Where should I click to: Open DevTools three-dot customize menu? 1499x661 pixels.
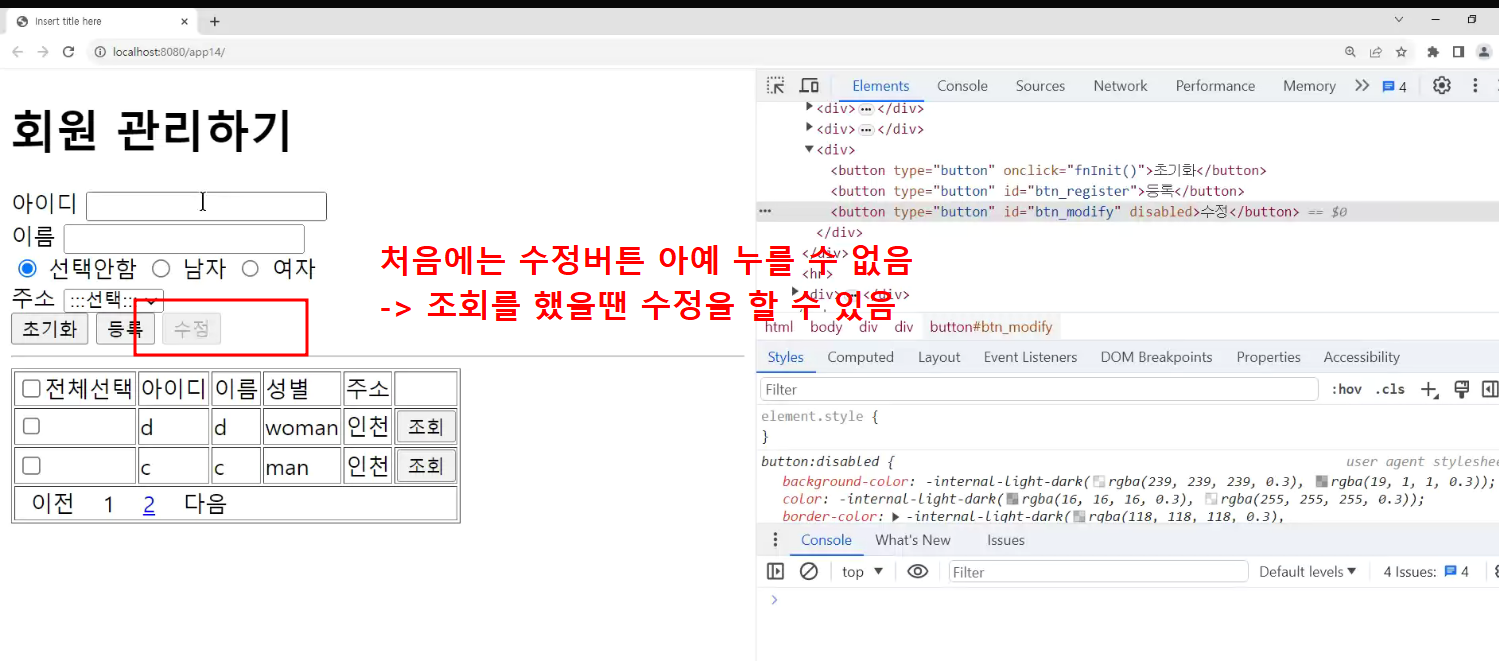click(1475, 86)
